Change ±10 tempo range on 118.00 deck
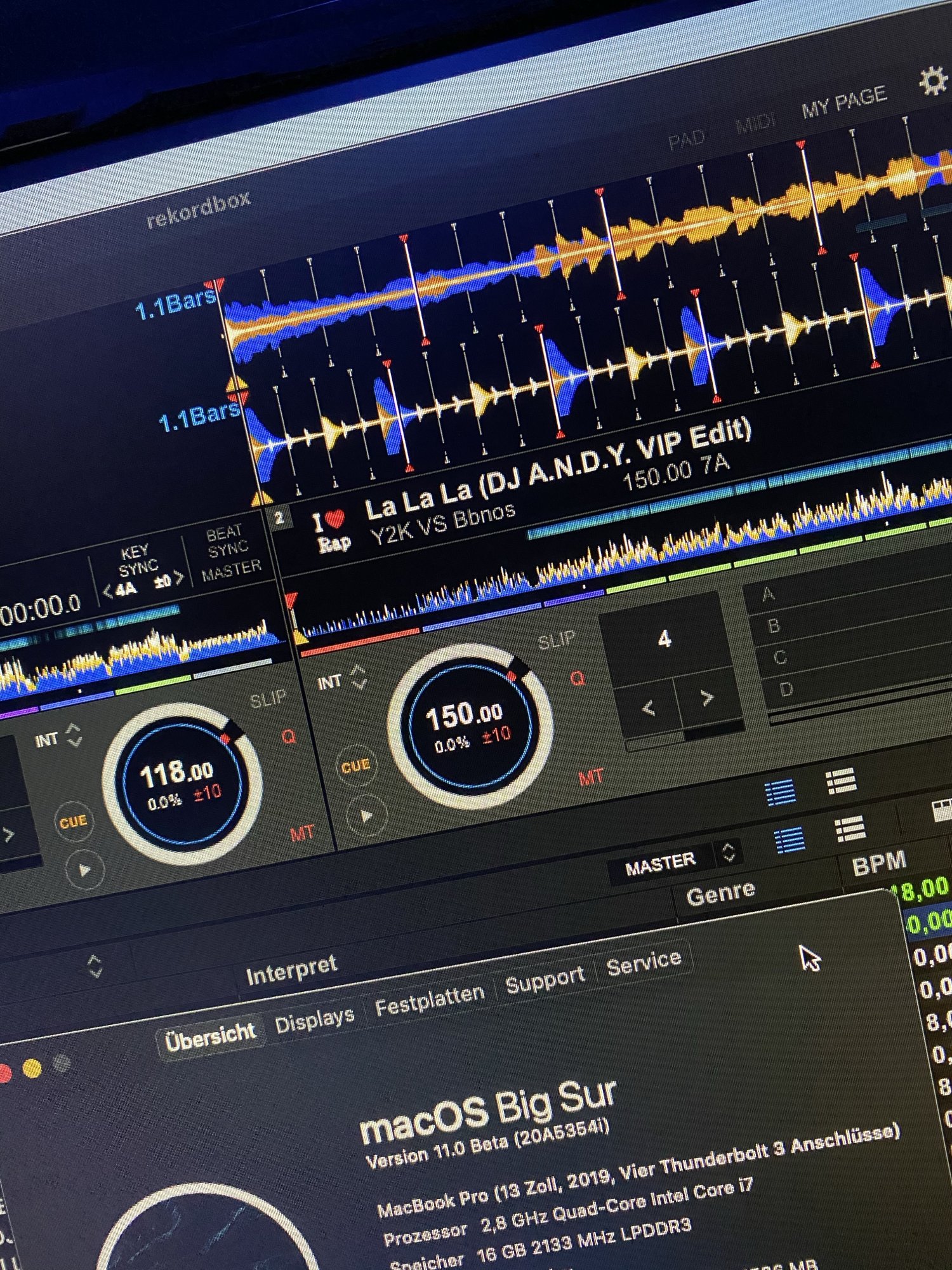This screenshot has width=952, height=1270. [207, 793]
